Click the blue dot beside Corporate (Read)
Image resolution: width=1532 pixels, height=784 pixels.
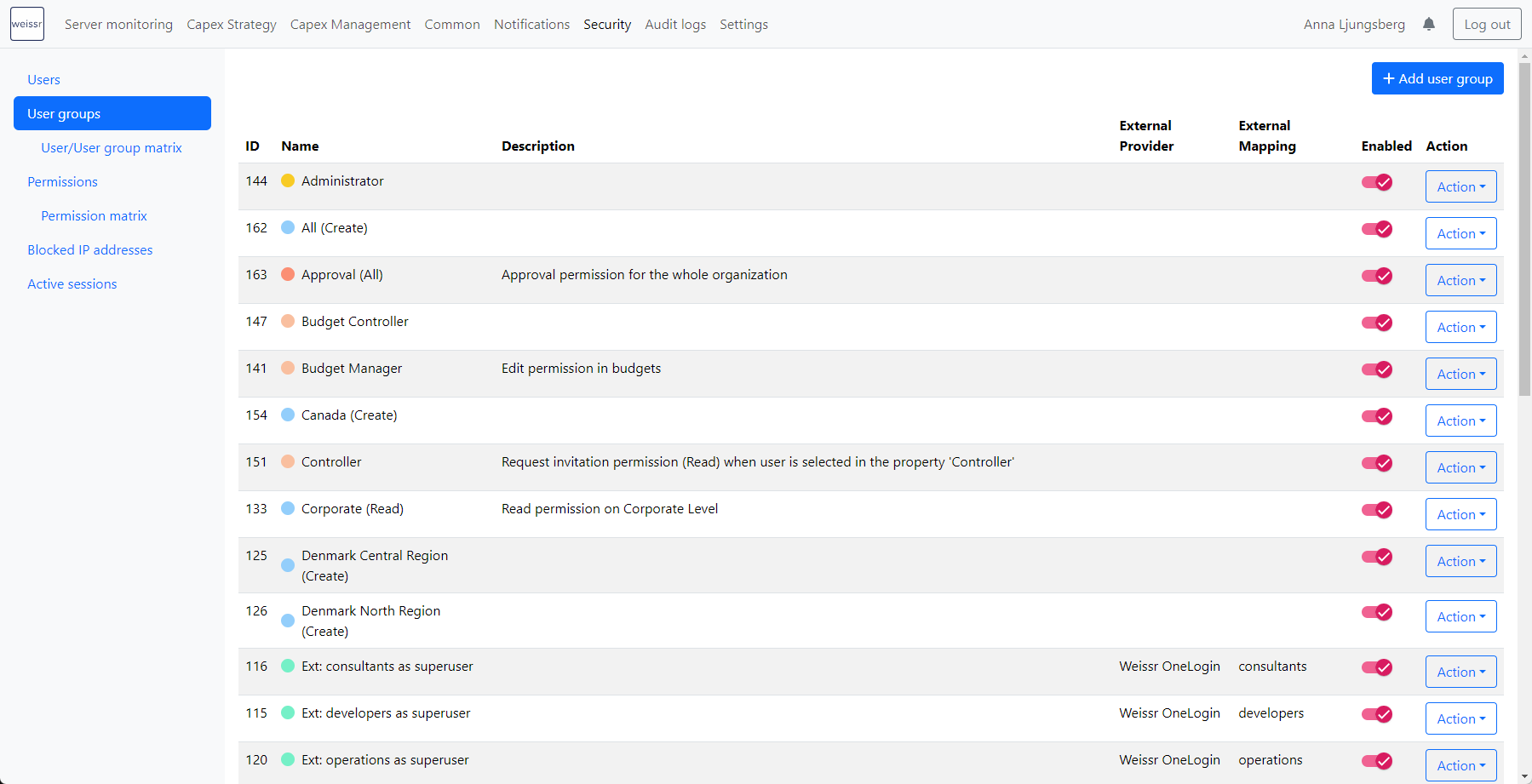tap(288, 508)
